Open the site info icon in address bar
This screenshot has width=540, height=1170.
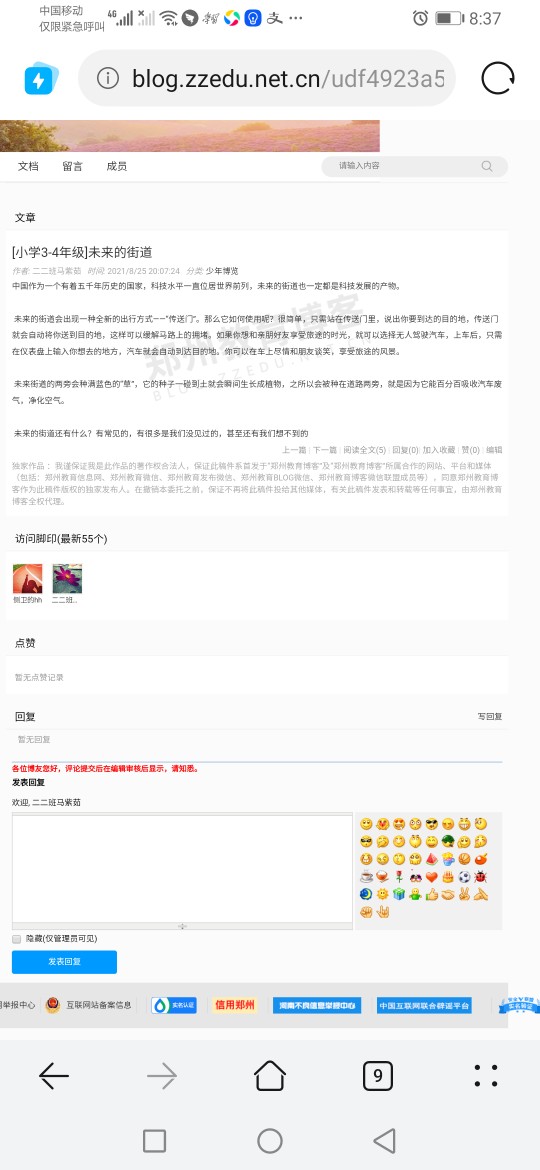coord(108,78)
